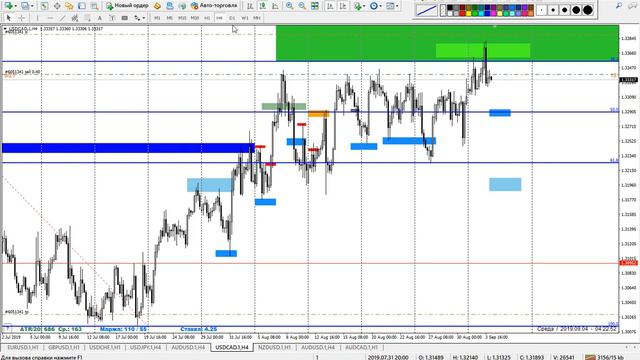Screen dimensions: 640x360
Task: Switch to the EURUSD,H1 chart tab
Action: [x=23, y=347]
